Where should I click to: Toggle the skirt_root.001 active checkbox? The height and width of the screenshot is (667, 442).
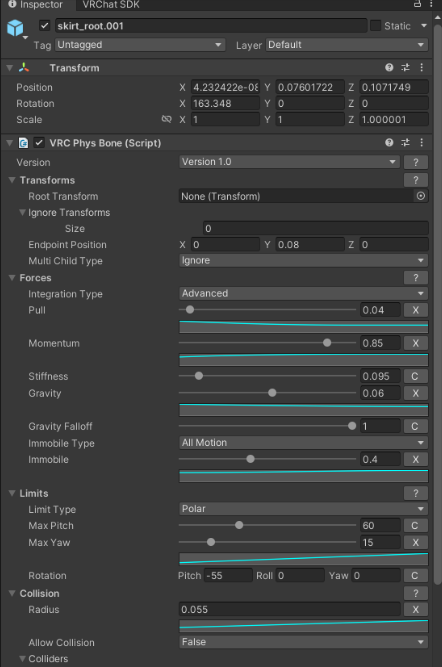tap(45, 26)
